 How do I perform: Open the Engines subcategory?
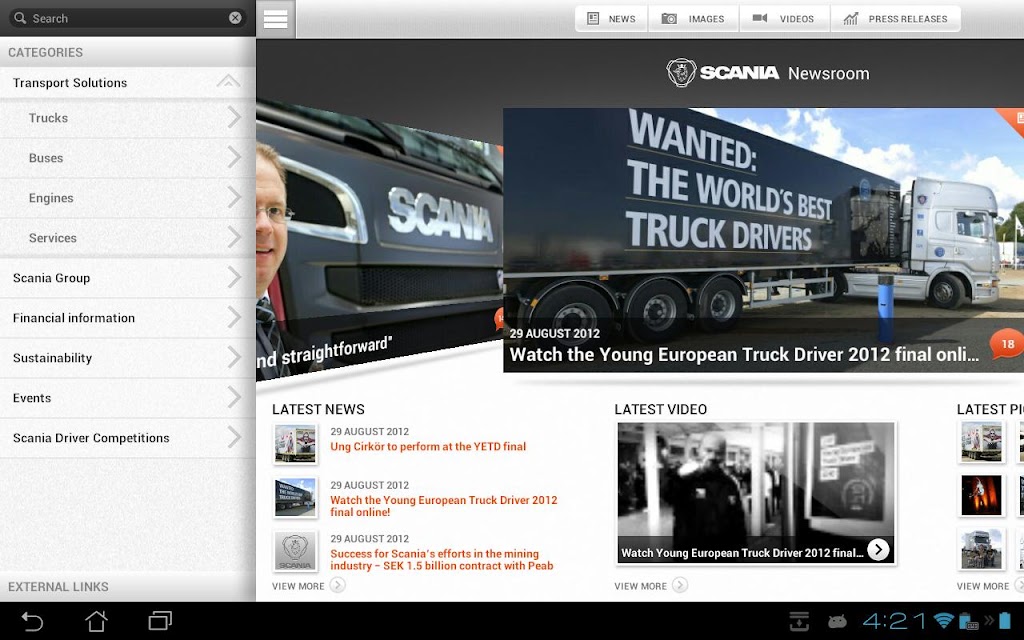pyautogui.click(x=127, y=198)
